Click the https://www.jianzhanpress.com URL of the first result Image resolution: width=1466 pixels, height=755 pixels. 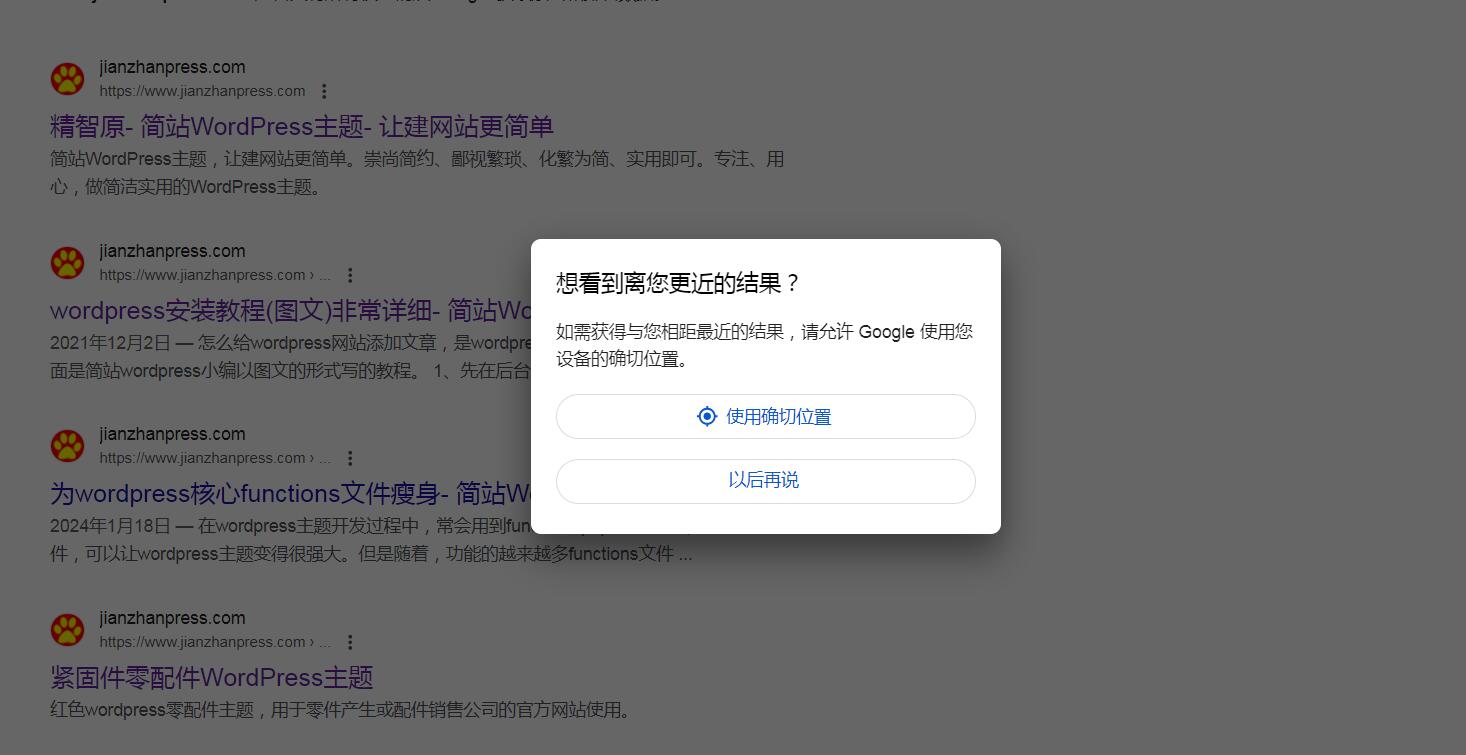202,91
